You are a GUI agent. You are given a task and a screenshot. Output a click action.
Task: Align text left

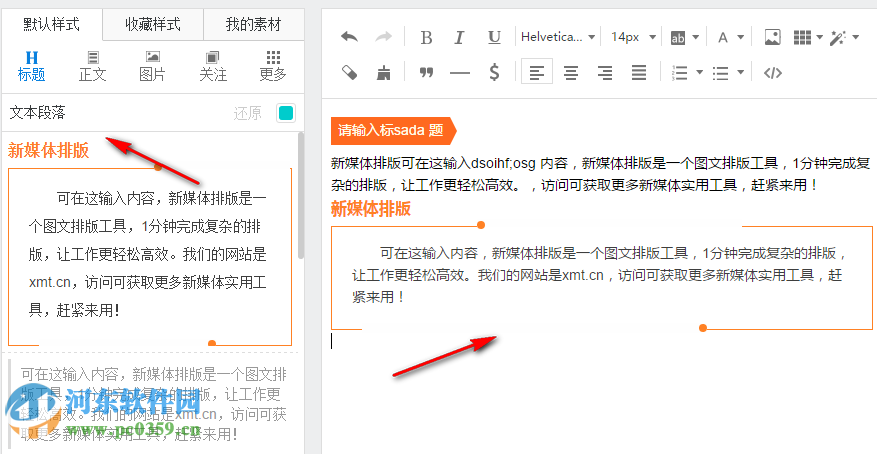tap(537, 72)
